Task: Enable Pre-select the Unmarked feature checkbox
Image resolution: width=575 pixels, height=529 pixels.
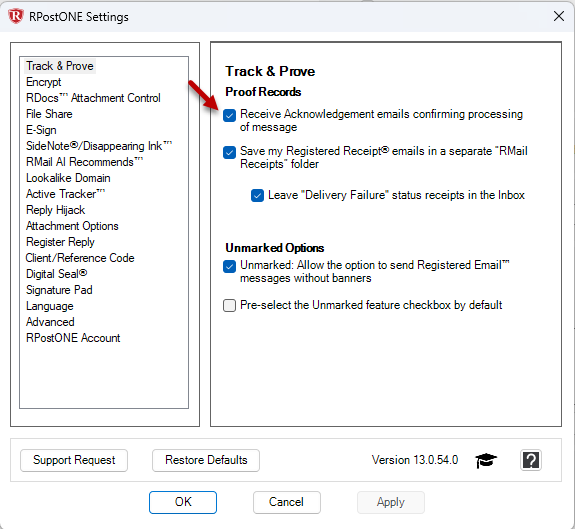Action: (230, 305)
